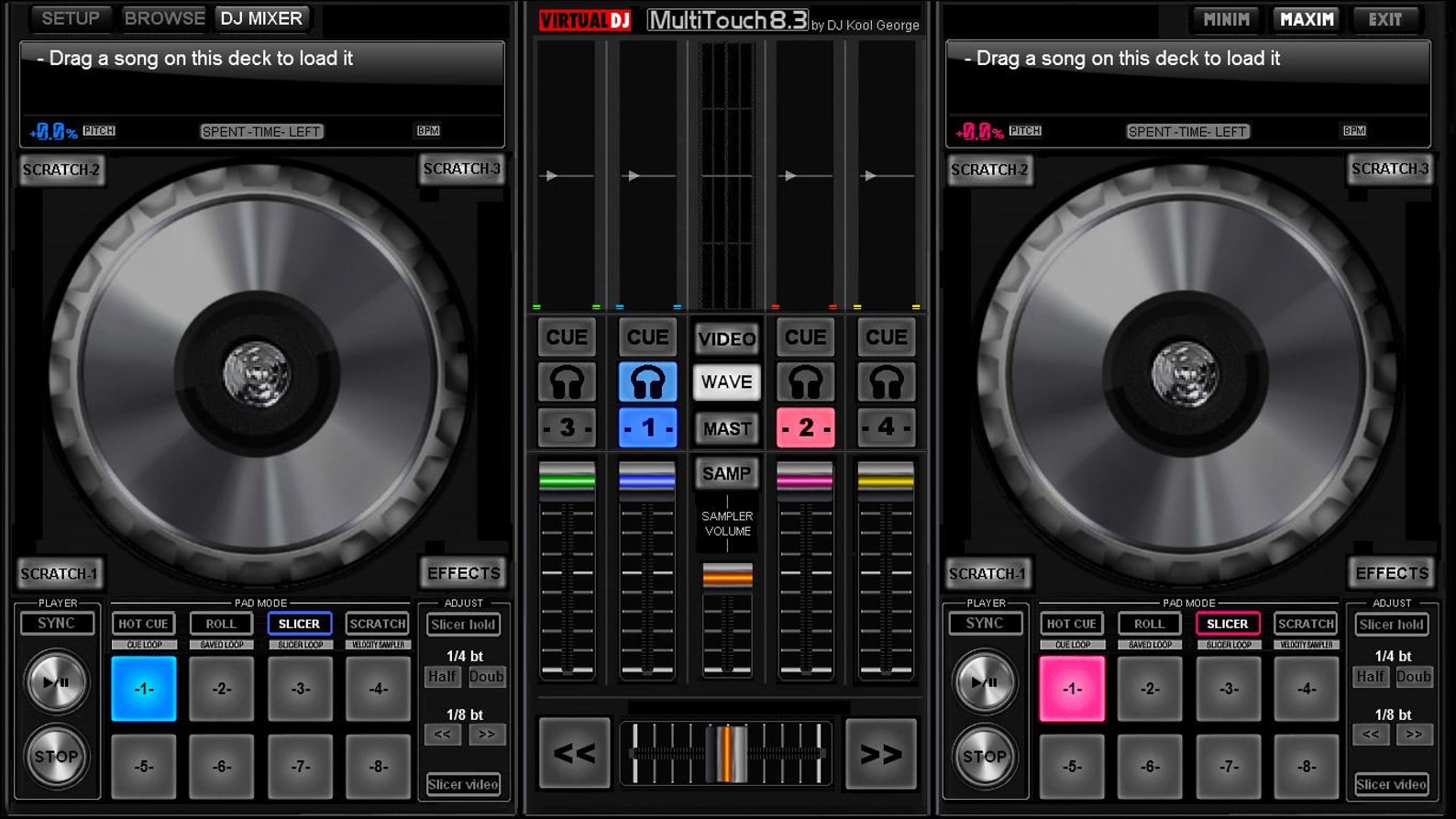Toggle headphone monitoring for deck 1

[647, 382]
